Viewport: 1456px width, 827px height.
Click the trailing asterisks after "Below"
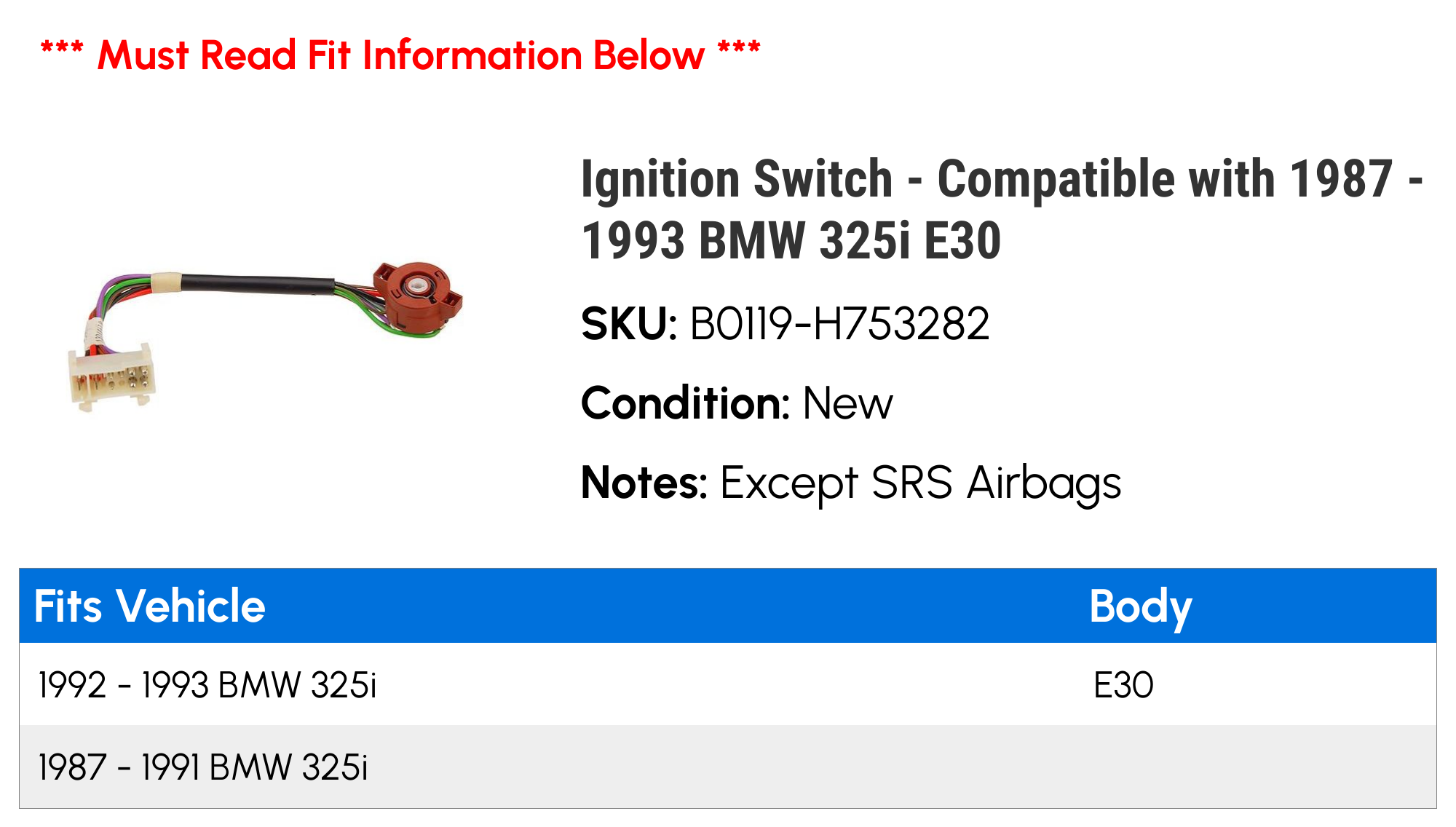738,52
